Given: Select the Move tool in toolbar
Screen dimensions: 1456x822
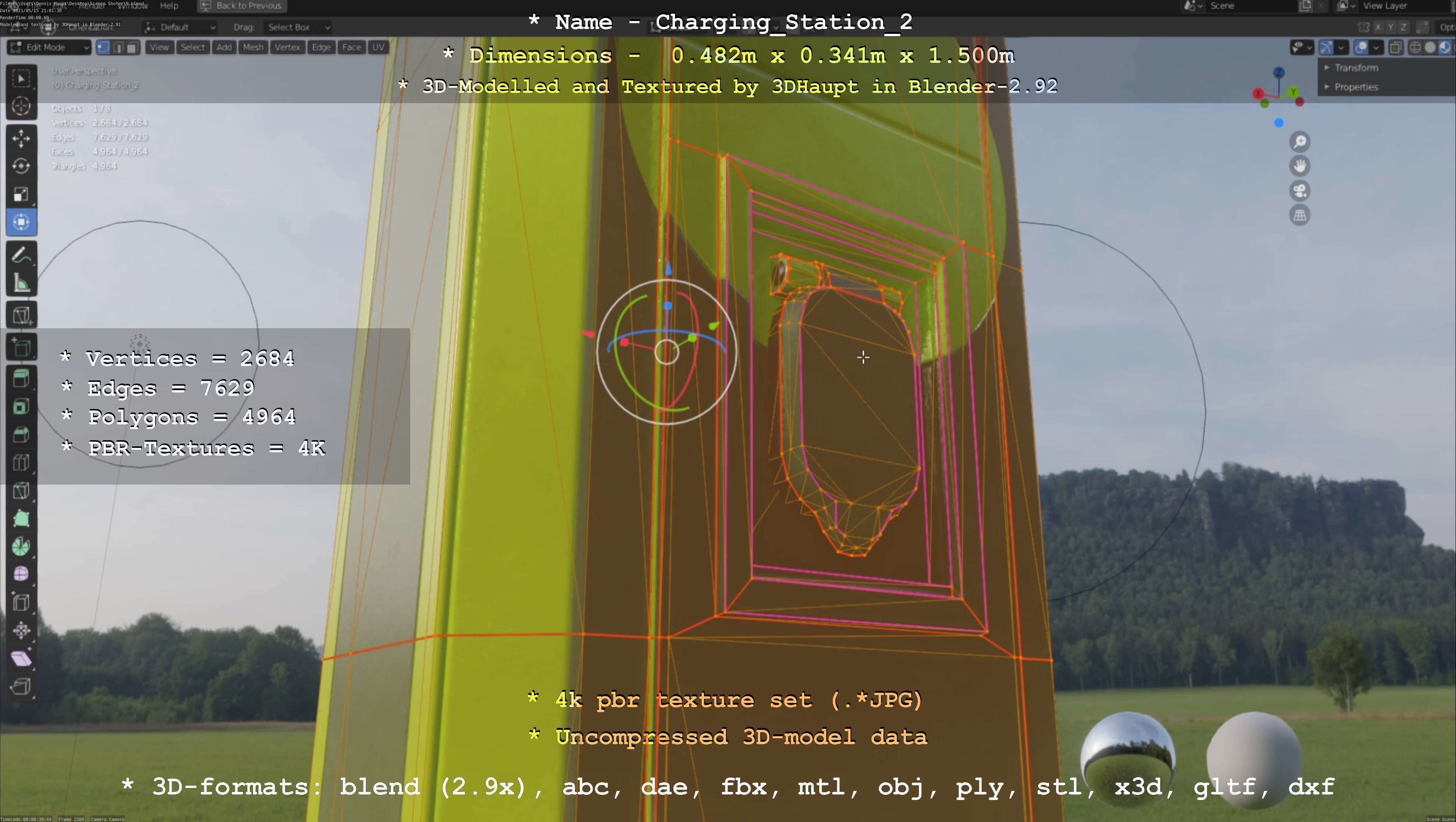Looking at the screenshot, I should coord(21,138).
